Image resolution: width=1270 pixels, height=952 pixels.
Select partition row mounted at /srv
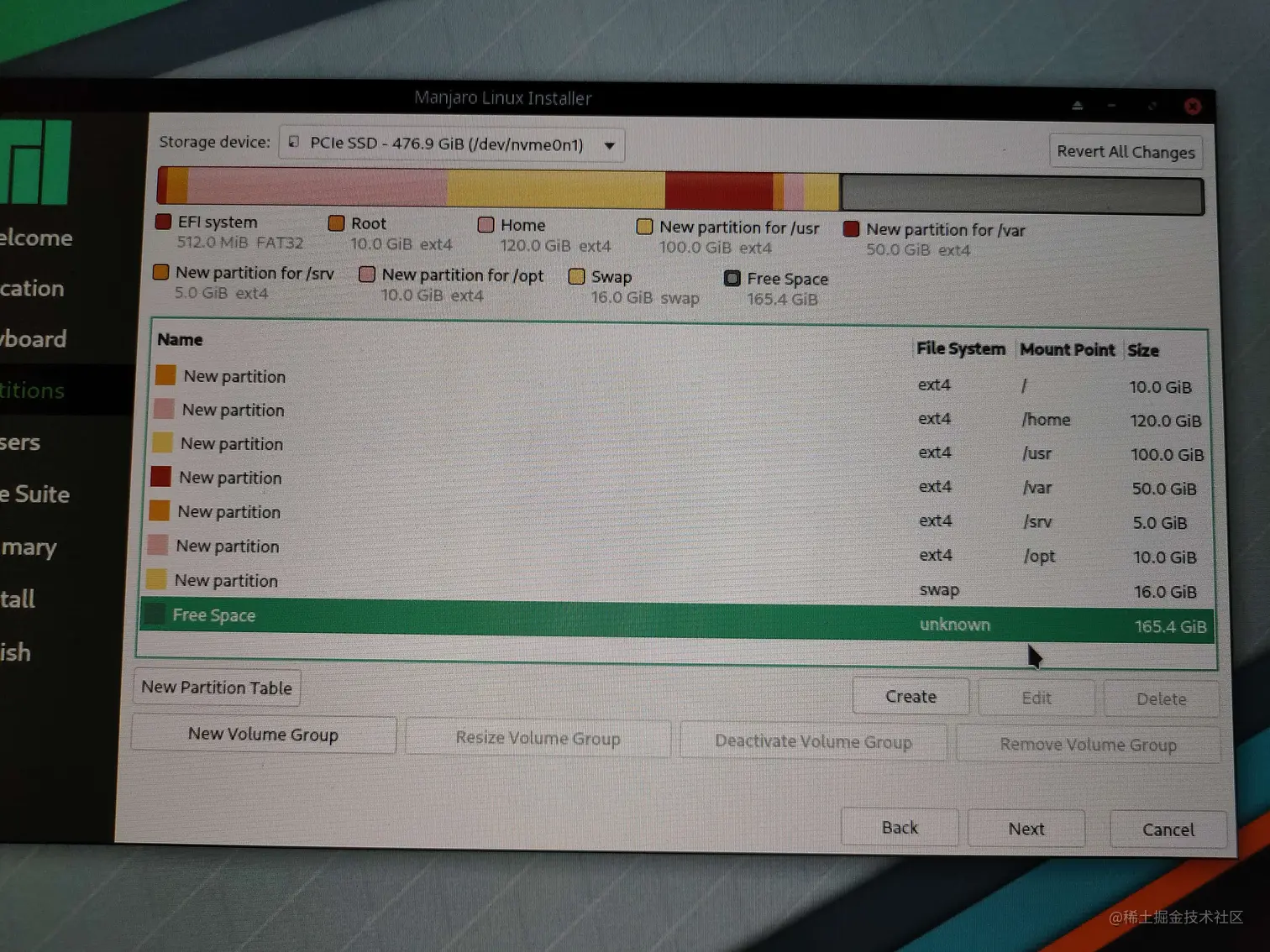(x=679, y=517)
